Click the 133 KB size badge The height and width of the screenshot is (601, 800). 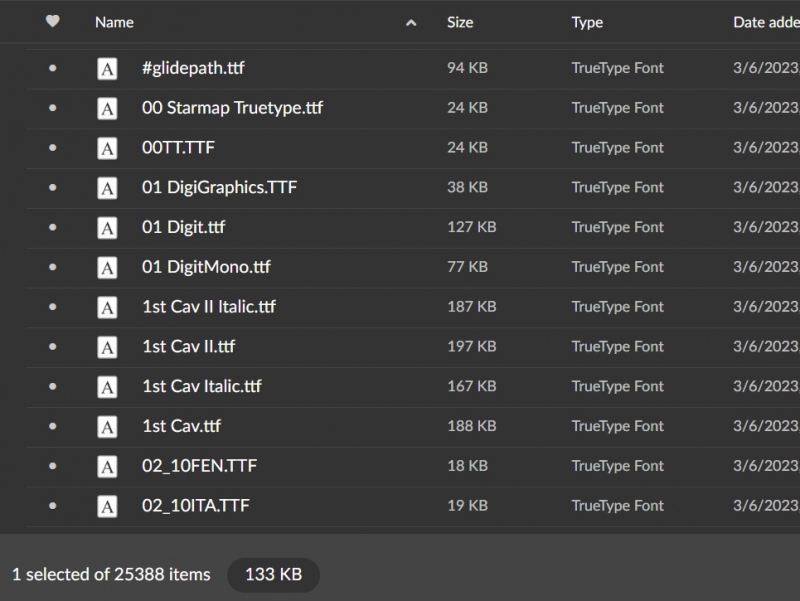273,575
